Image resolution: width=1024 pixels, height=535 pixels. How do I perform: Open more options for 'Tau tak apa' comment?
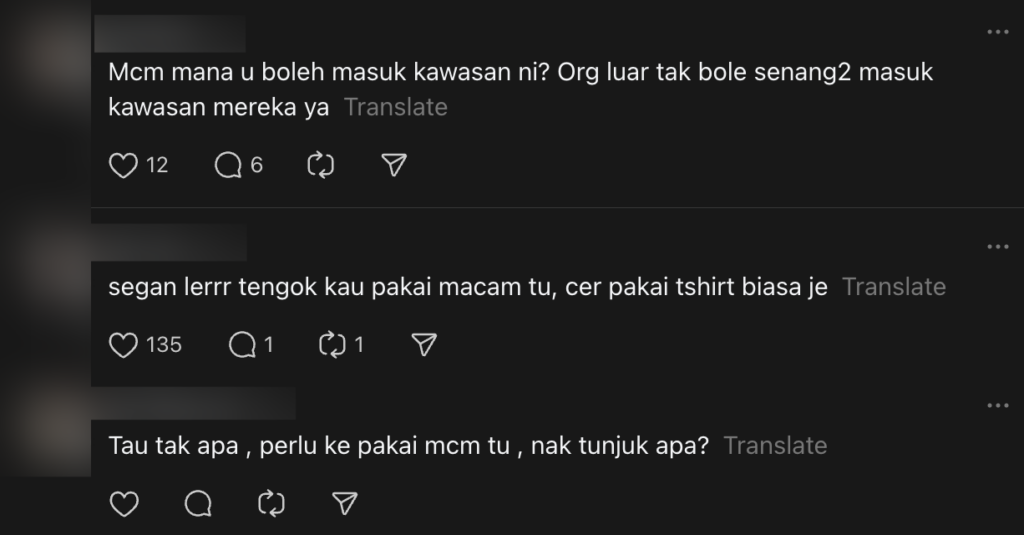click(997, 406)
